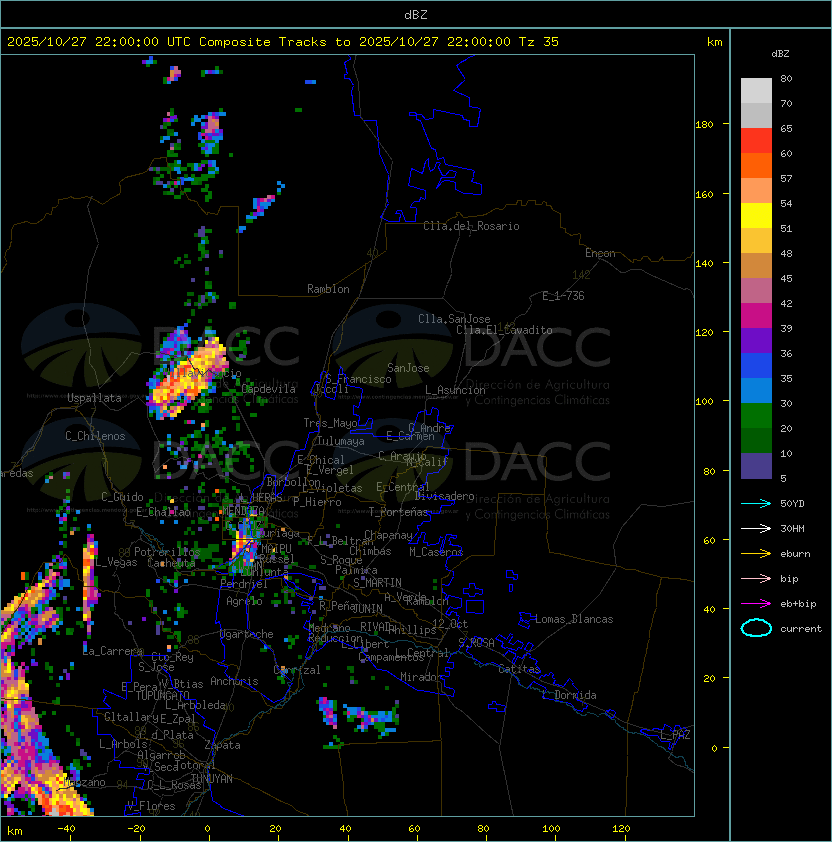Screen dimensions: 832x842
Task: Click the 'km' label at the bottom left
Action: pyautogui.click(x=15, y=831)
